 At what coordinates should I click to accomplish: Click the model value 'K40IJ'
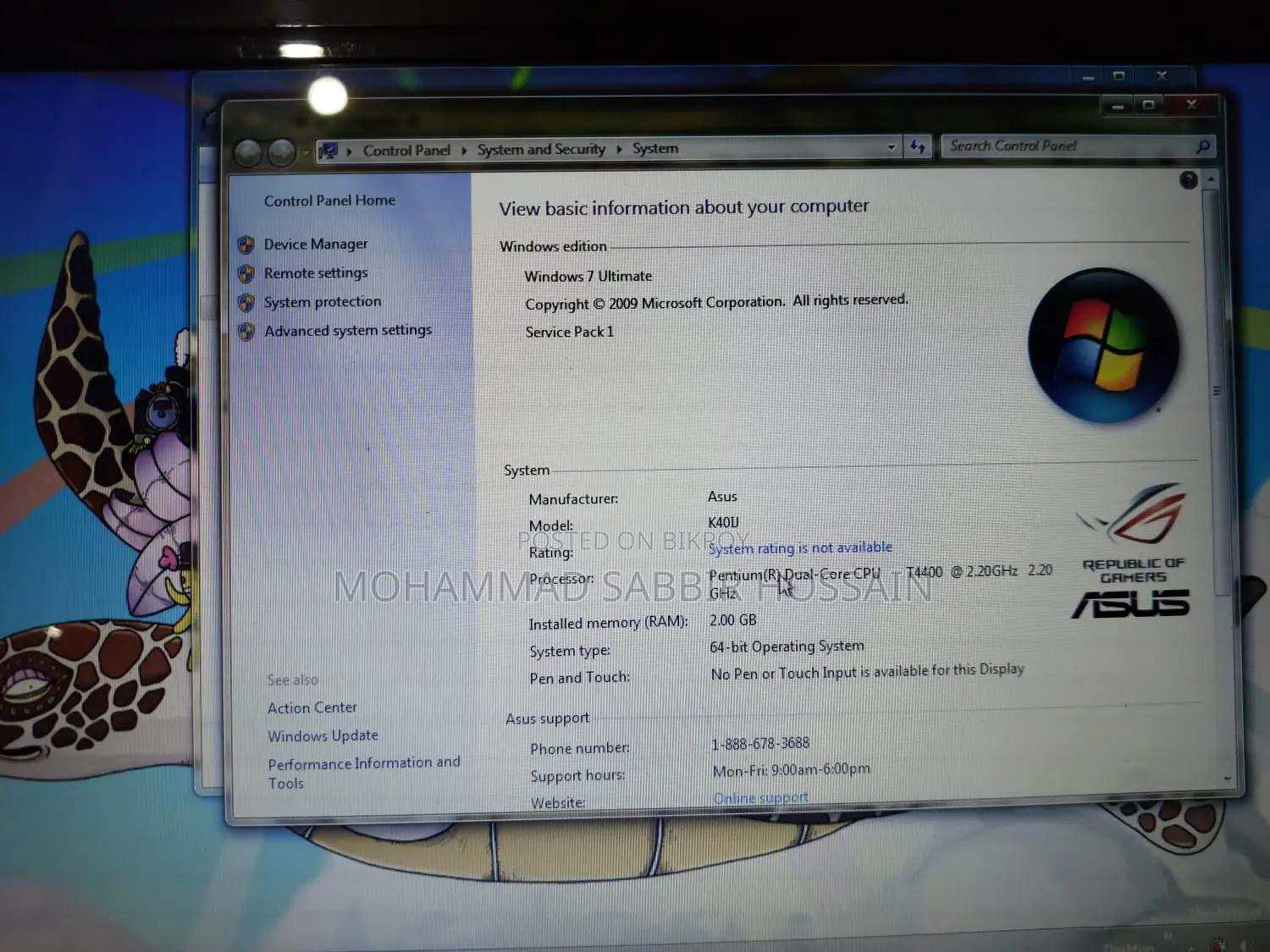click(x=723, y=523)
